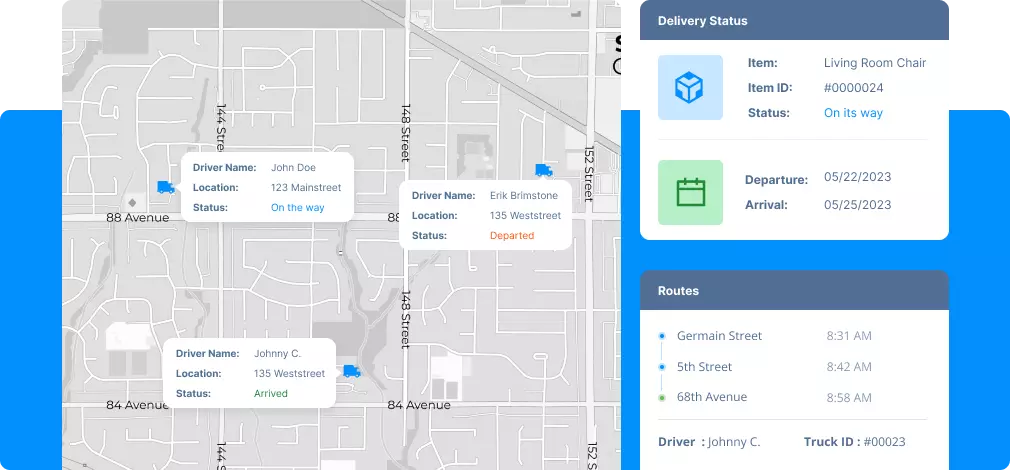
Task: Click the Delivery Status panel header
Action: 794,21
